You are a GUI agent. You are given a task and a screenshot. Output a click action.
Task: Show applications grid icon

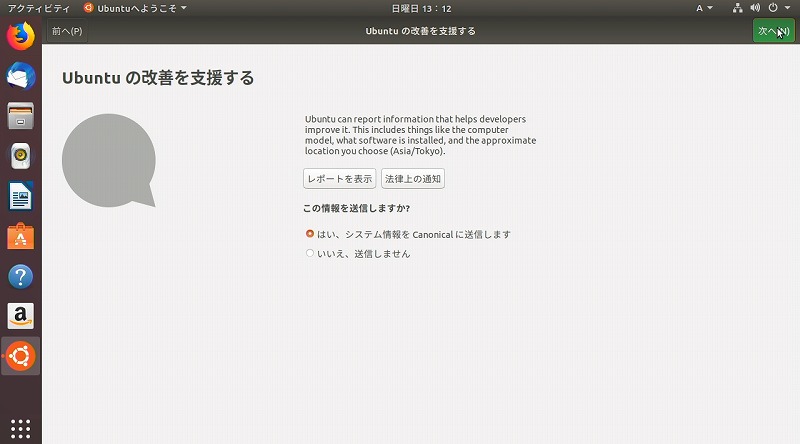[x=20, y=429]
